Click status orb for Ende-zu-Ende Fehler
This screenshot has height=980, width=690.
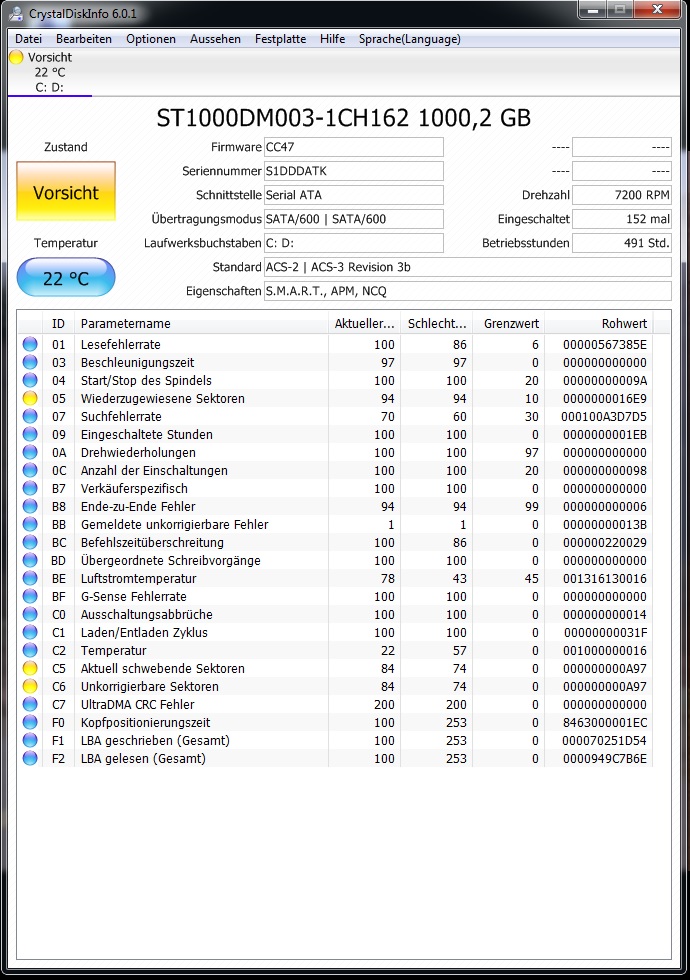(x=29, y=506)
